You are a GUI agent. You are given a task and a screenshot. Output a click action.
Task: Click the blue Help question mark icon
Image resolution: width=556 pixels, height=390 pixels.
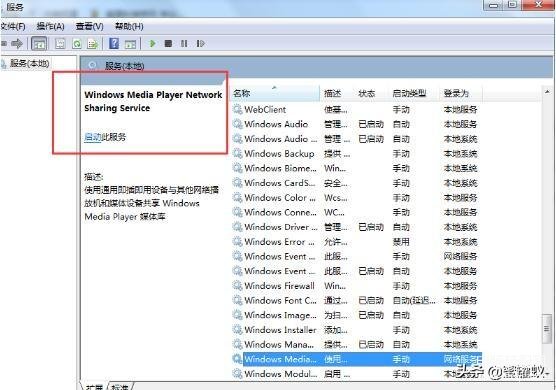(x=114, y=44)
